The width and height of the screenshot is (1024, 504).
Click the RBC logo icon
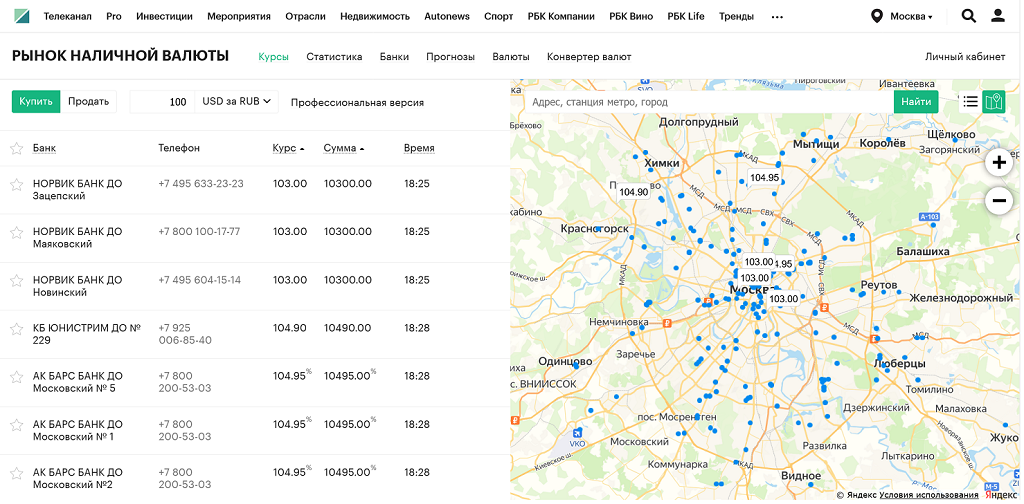[22, 16]
